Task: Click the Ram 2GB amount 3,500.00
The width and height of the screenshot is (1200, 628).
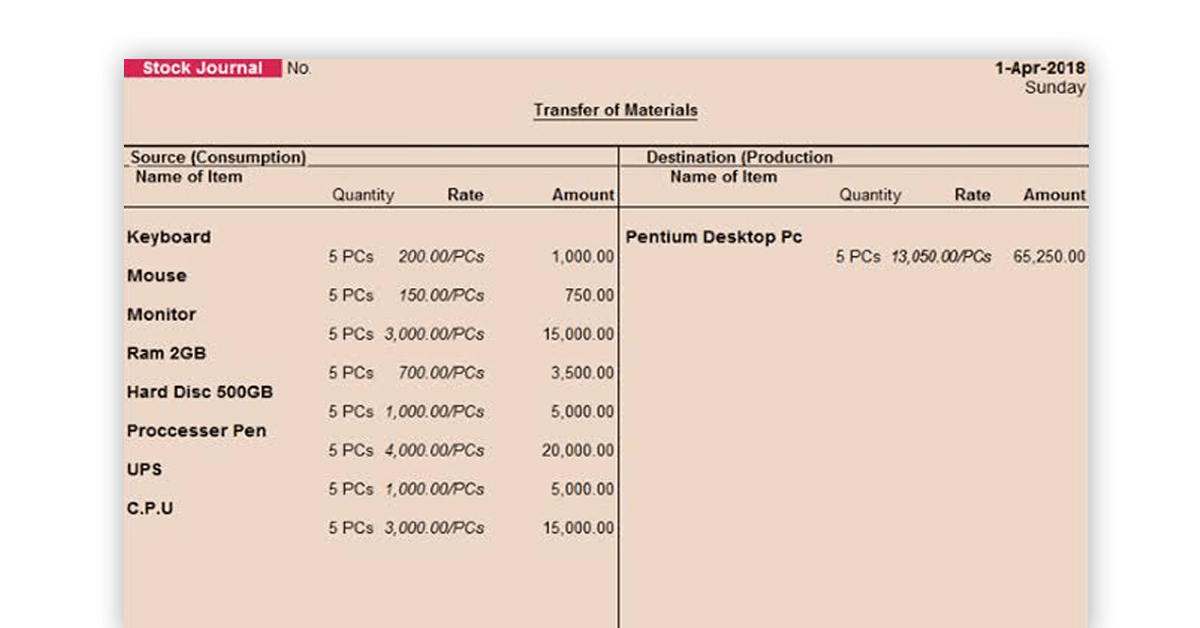Action: coord(582,373)
